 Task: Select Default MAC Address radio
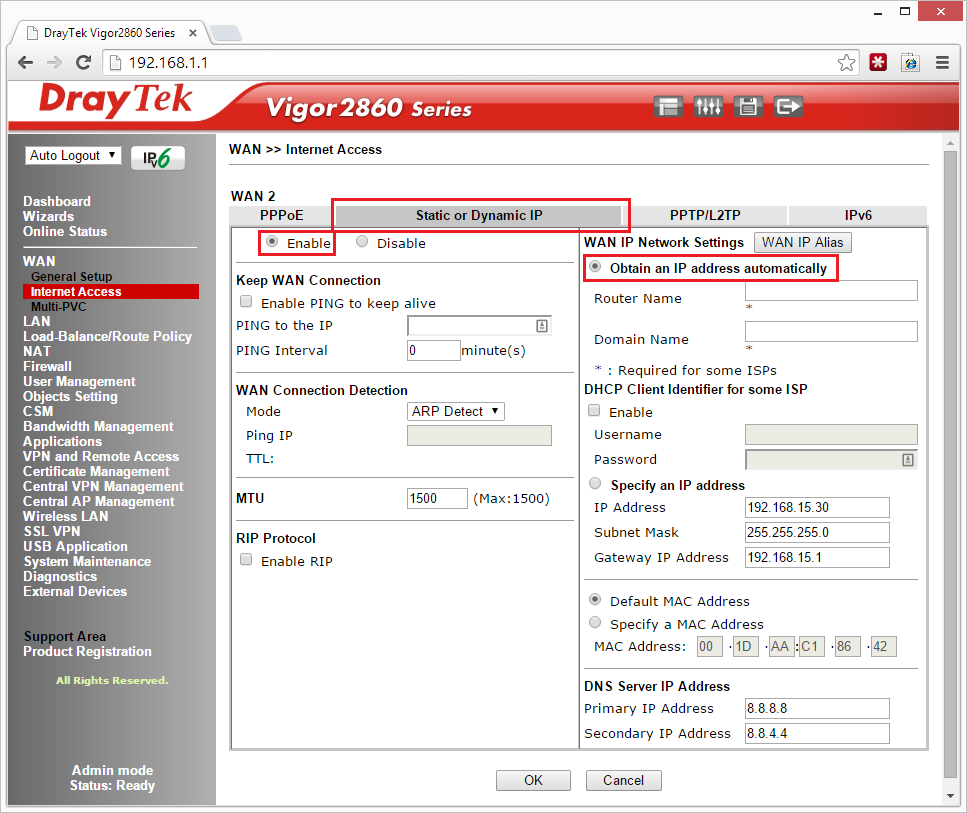595,600
